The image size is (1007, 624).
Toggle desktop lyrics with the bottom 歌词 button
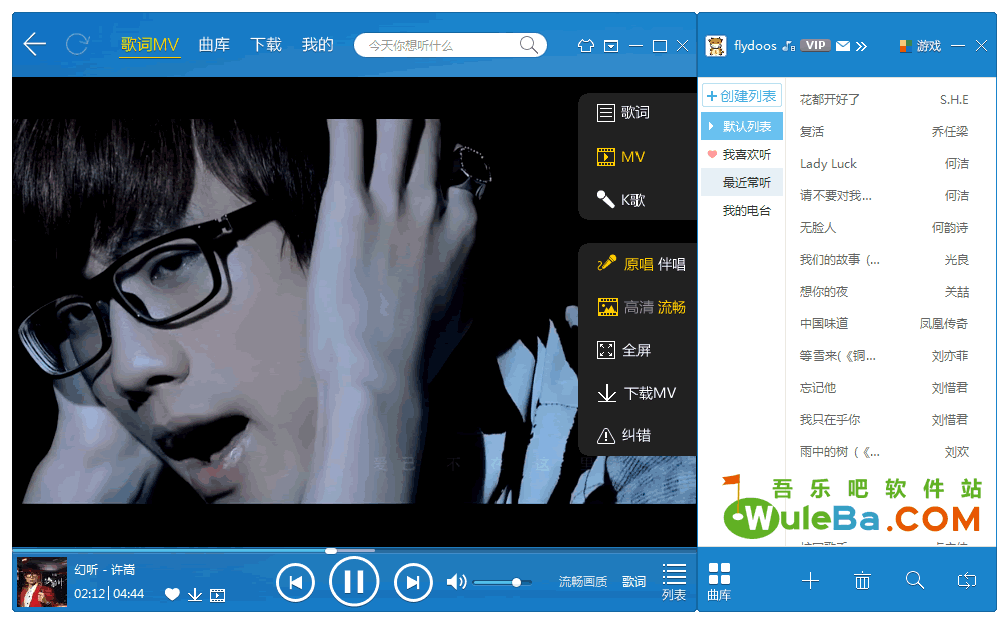pyautogui.click(x=634, y=582)
